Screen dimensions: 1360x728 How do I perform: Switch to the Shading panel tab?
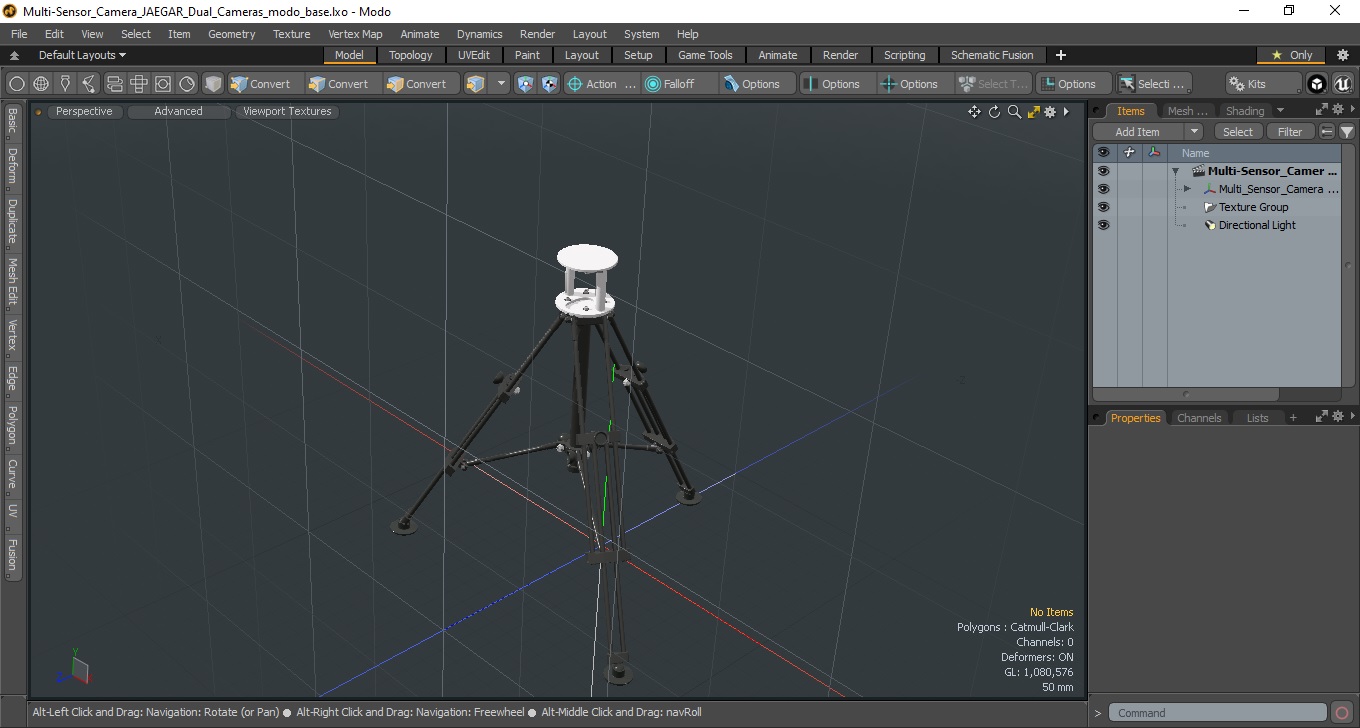(1245, 111)
